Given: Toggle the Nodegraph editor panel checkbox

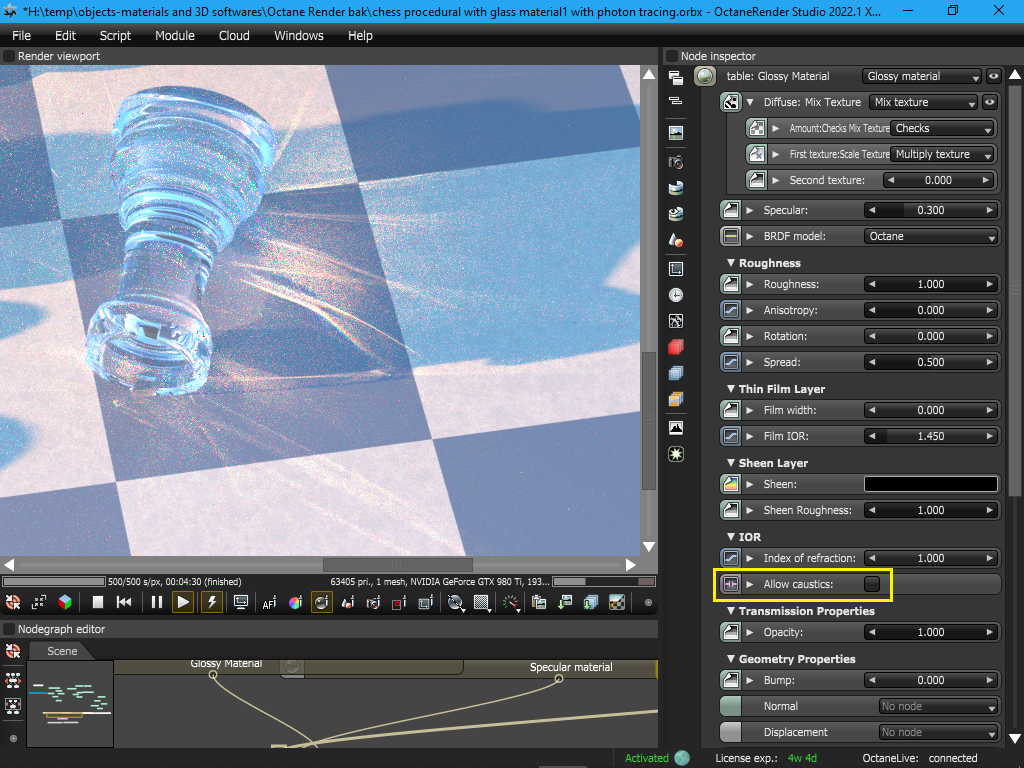Looking at the screenshot, I should pyautogui.click(x=9, y=629).
